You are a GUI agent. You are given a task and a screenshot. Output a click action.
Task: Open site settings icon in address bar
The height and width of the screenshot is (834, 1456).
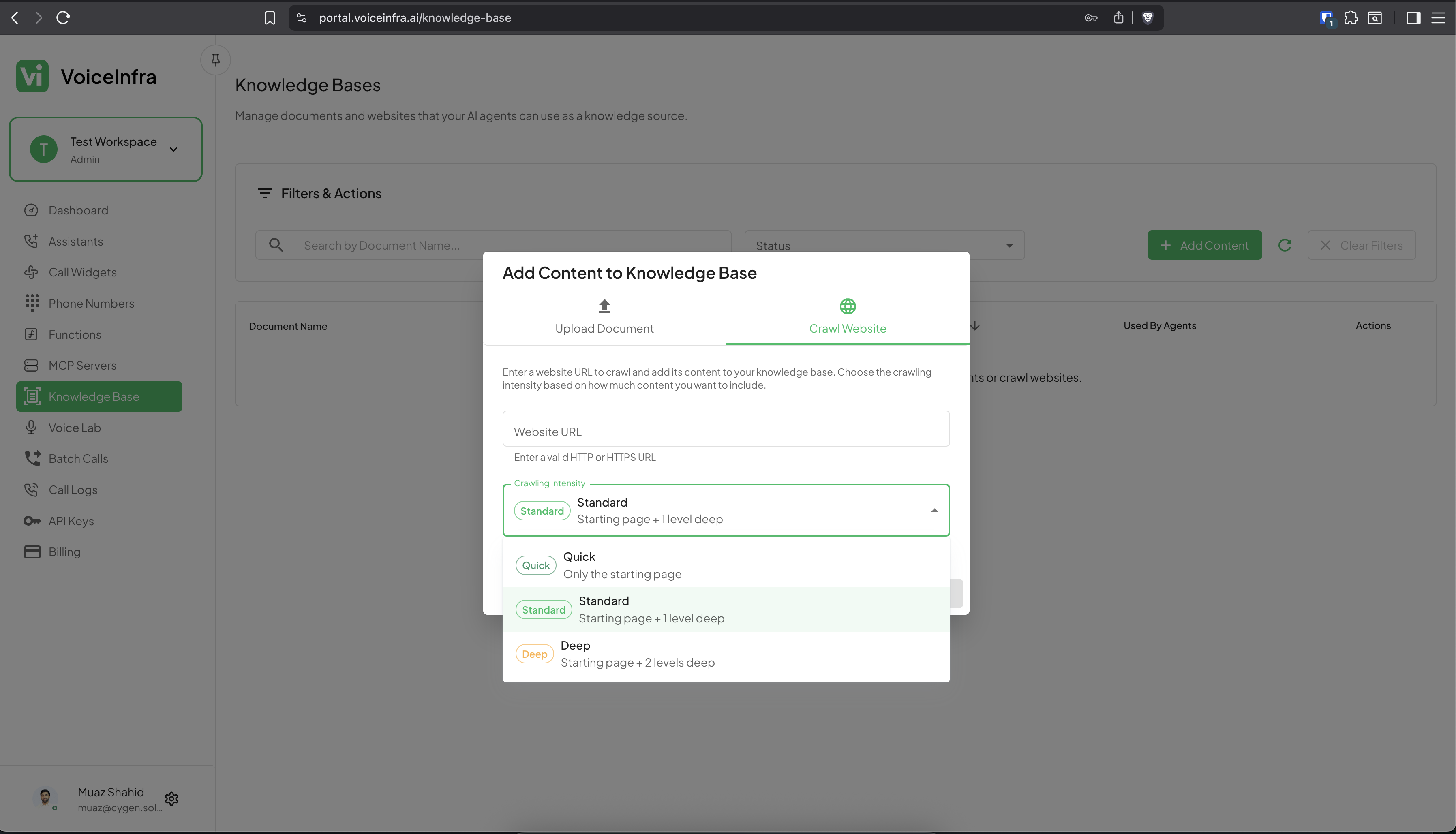click(302, 18)
